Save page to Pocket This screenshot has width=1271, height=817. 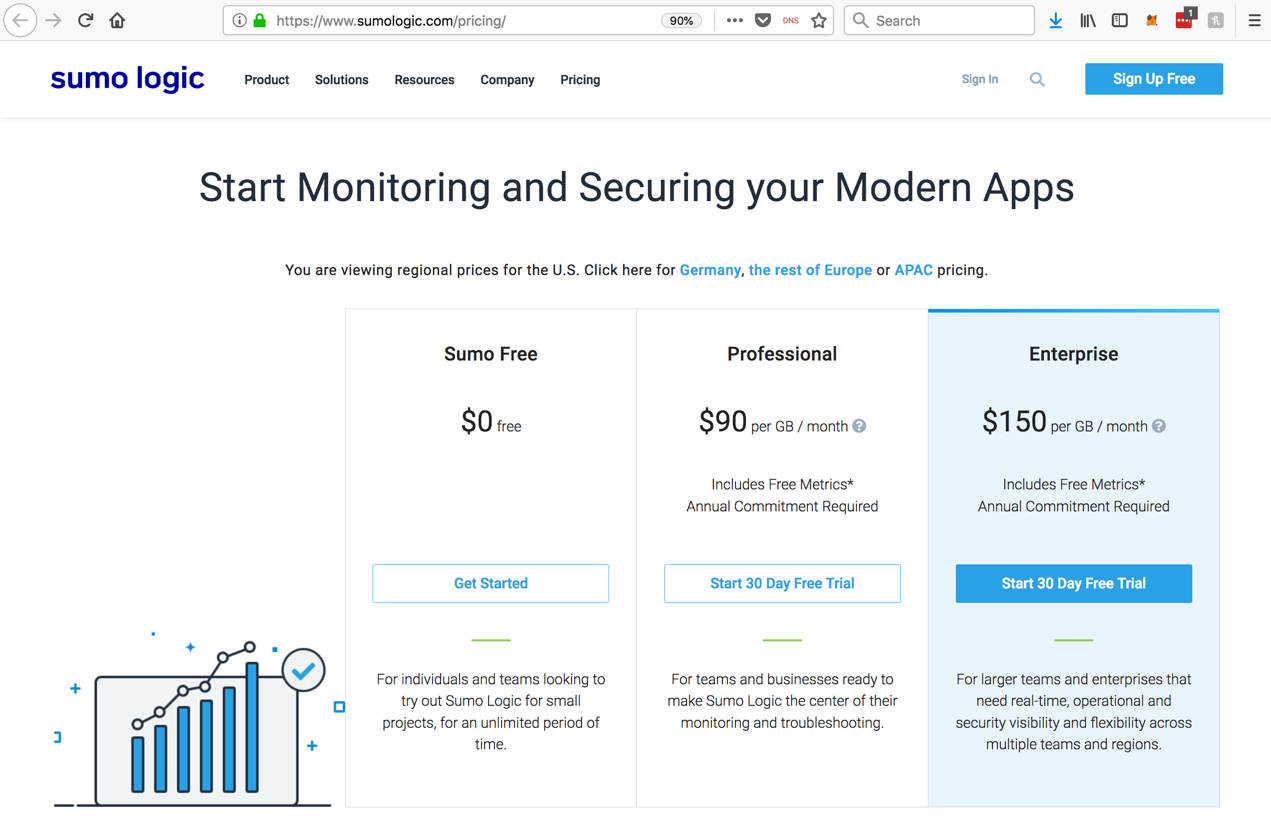763,20
